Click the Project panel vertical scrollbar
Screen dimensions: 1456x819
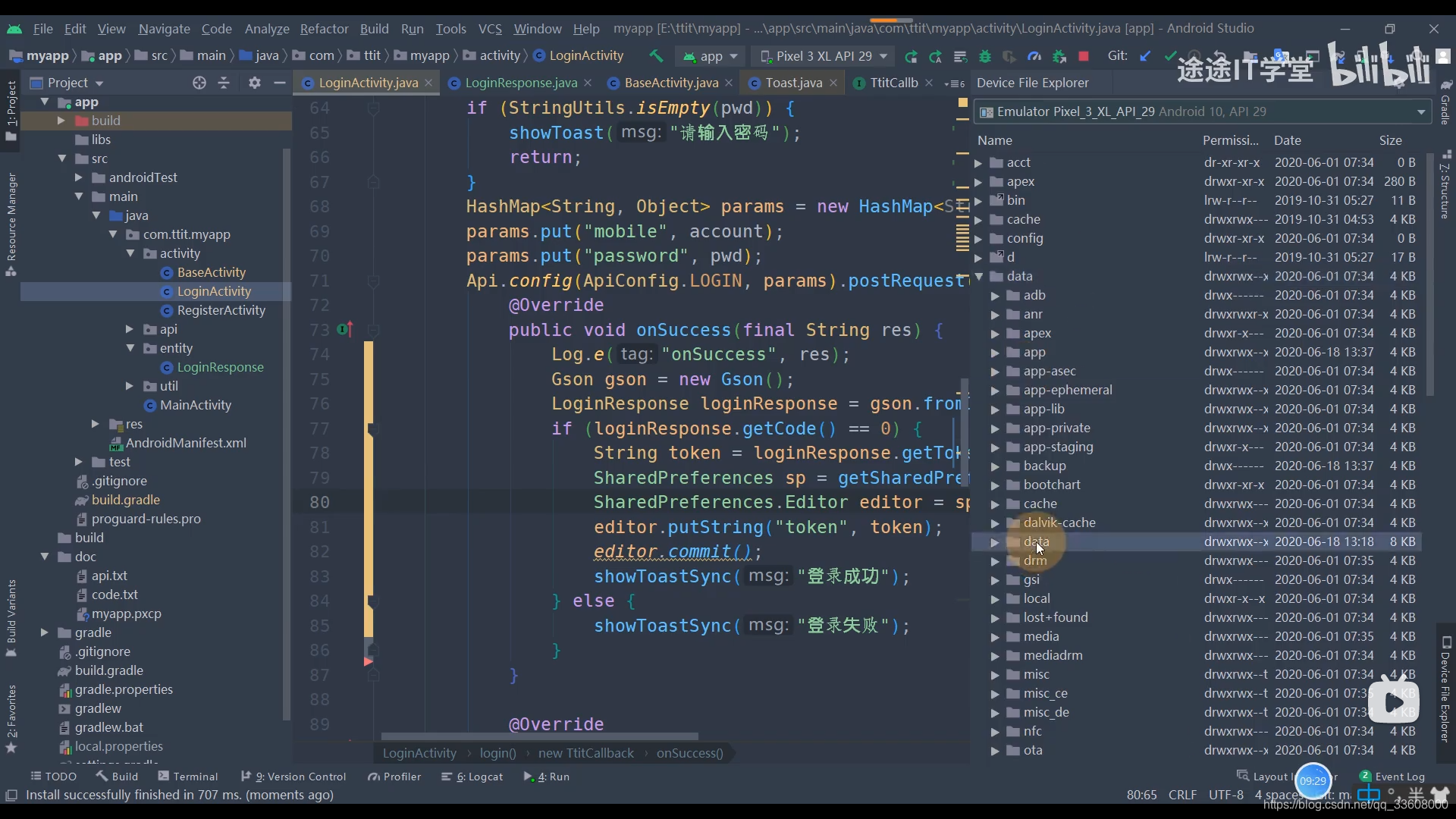point(287,434)
